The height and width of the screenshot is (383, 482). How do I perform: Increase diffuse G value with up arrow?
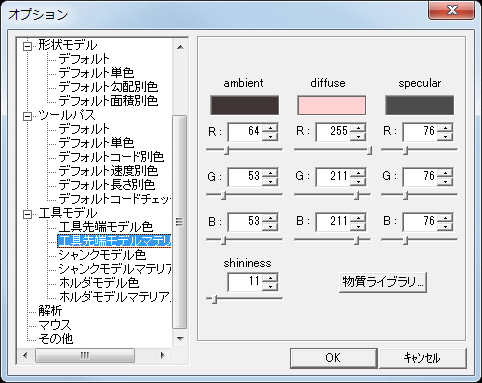click(x=358, y=173)
